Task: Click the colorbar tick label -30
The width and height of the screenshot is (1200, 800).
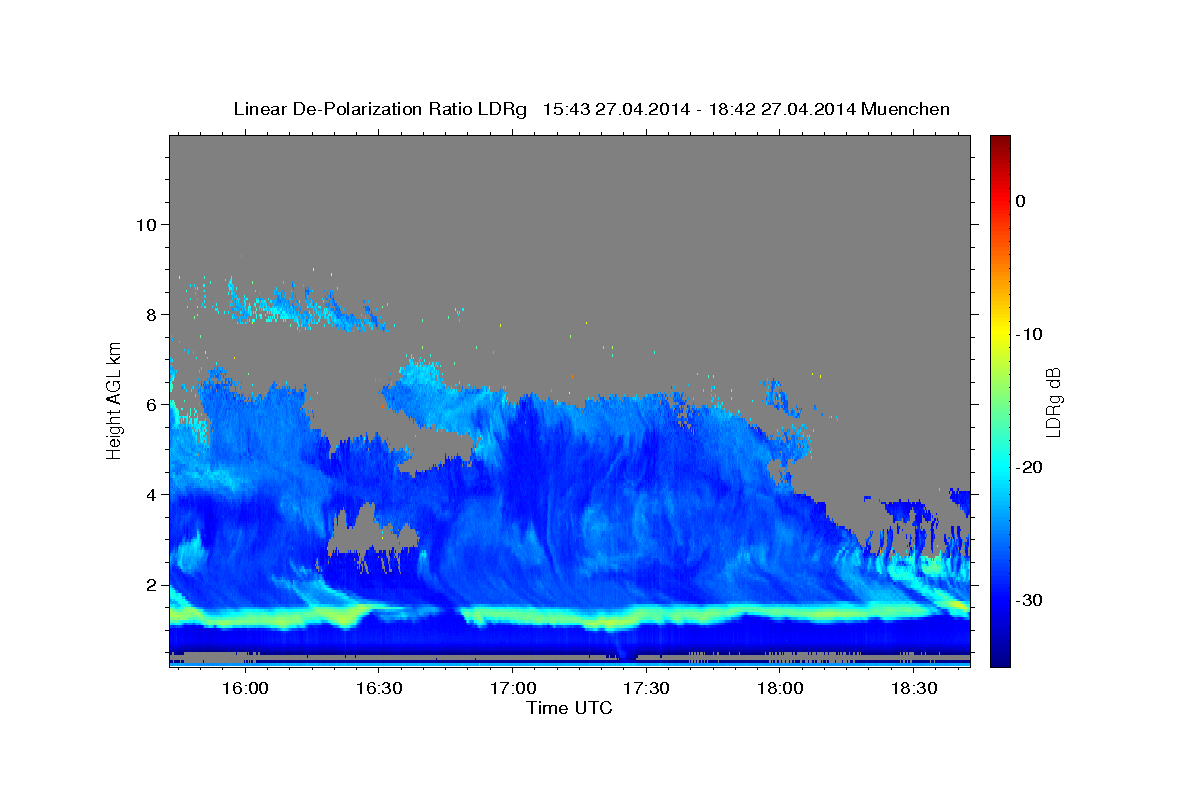Action: pyautogui.click(x=1029, y=600)
